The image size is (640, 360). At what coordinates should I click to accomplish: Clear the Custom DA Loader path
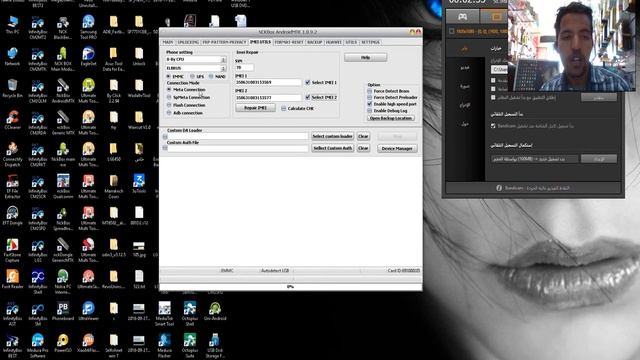click(x=363, y=136)
